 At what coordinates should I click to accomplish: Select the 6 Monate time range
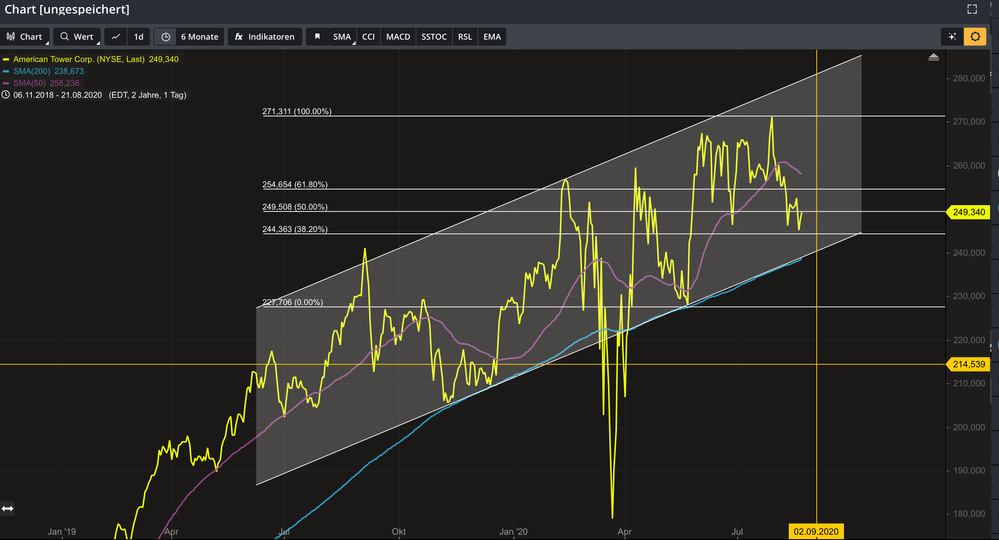[199, 37]
